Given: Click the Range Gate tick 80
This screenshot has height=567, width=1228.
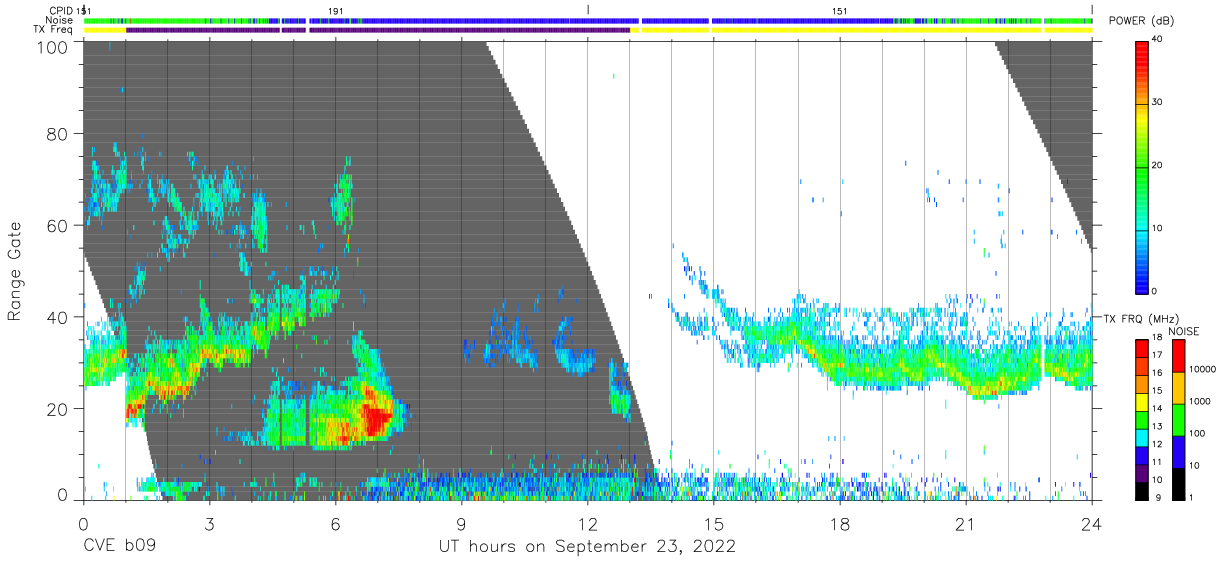Looking at the screenshot, I should [57, 134].
